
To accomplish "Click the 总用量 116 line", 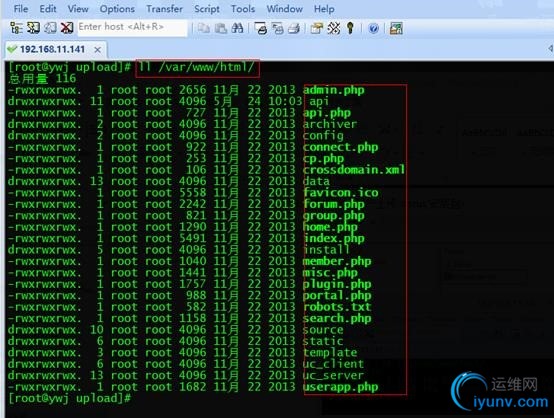I will pyautogui.click(x=42, y=78).
